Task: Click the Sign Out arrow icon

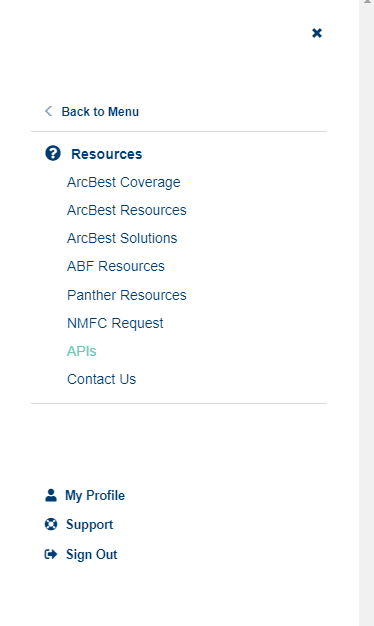Action: pos(51,554)
